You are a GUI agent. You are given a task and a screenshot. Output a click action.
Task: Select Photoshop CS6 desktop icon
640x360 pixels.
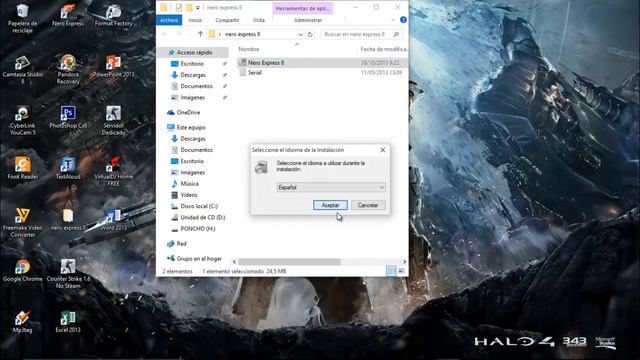68,118
